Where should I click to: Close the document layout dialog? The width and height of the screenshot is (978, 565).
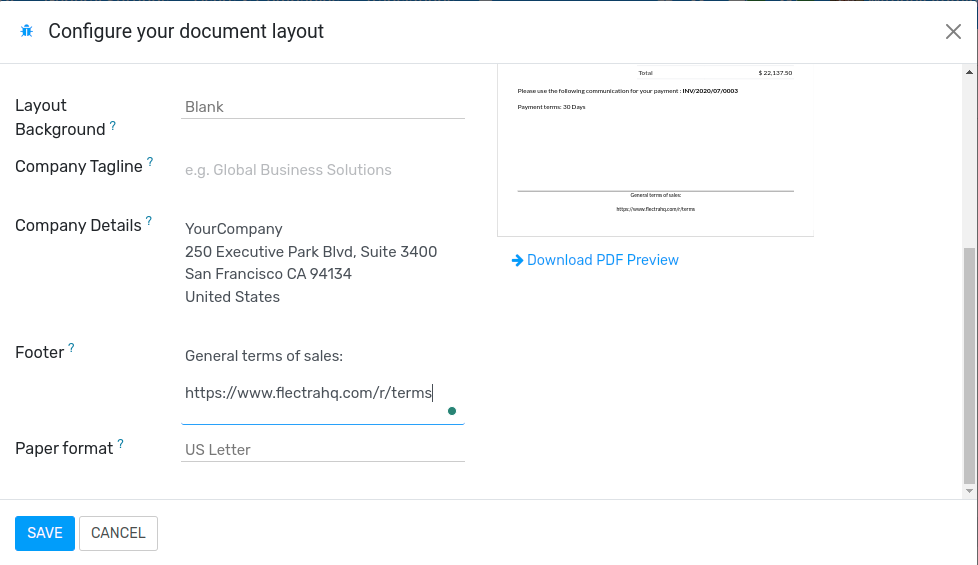pos(953,32)
